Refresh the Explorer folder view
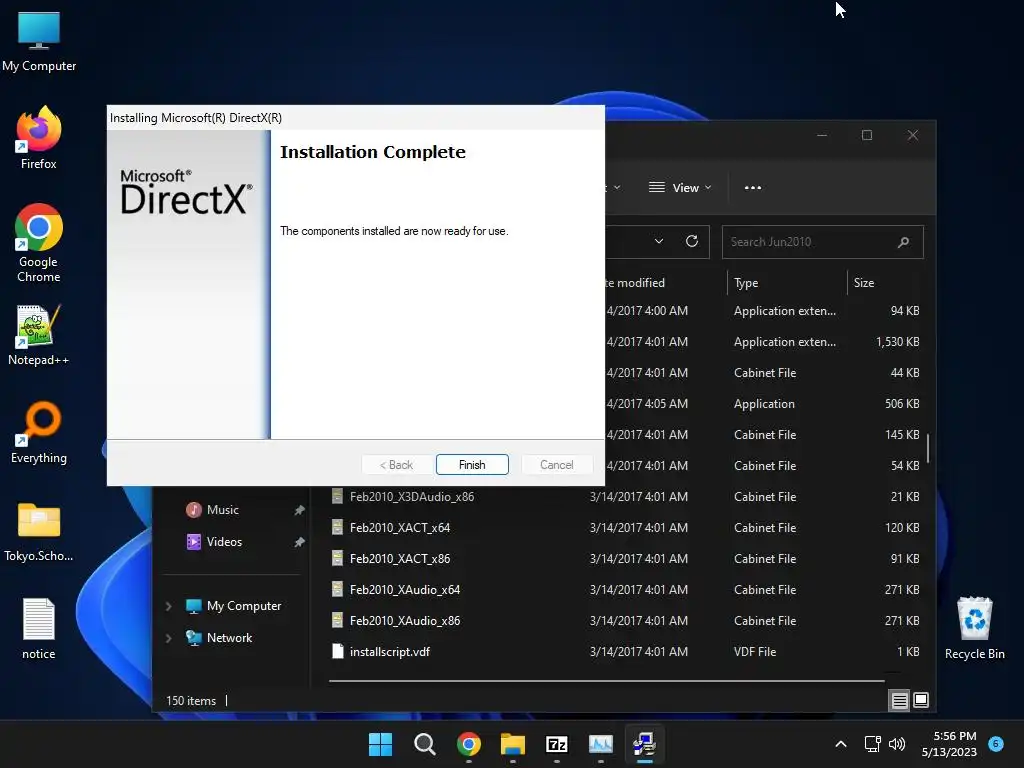 [x=692, y=241]
